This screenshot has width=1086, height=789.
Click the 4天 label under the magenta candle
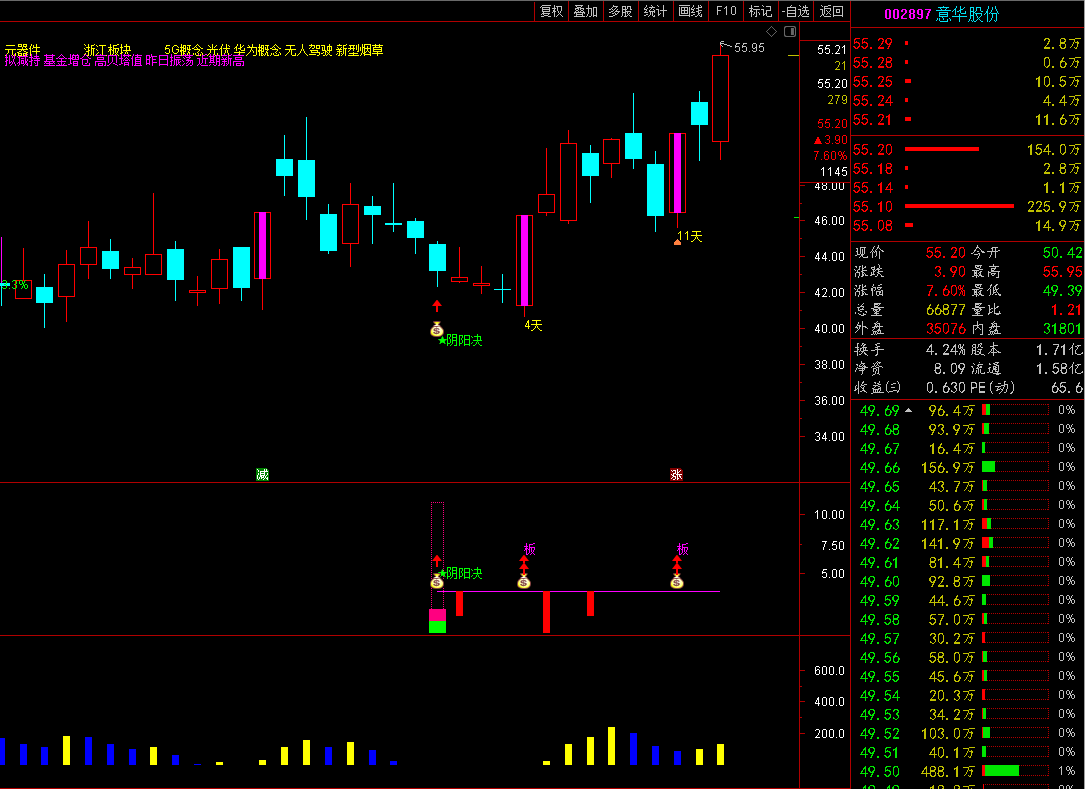(x=533, y=326)
